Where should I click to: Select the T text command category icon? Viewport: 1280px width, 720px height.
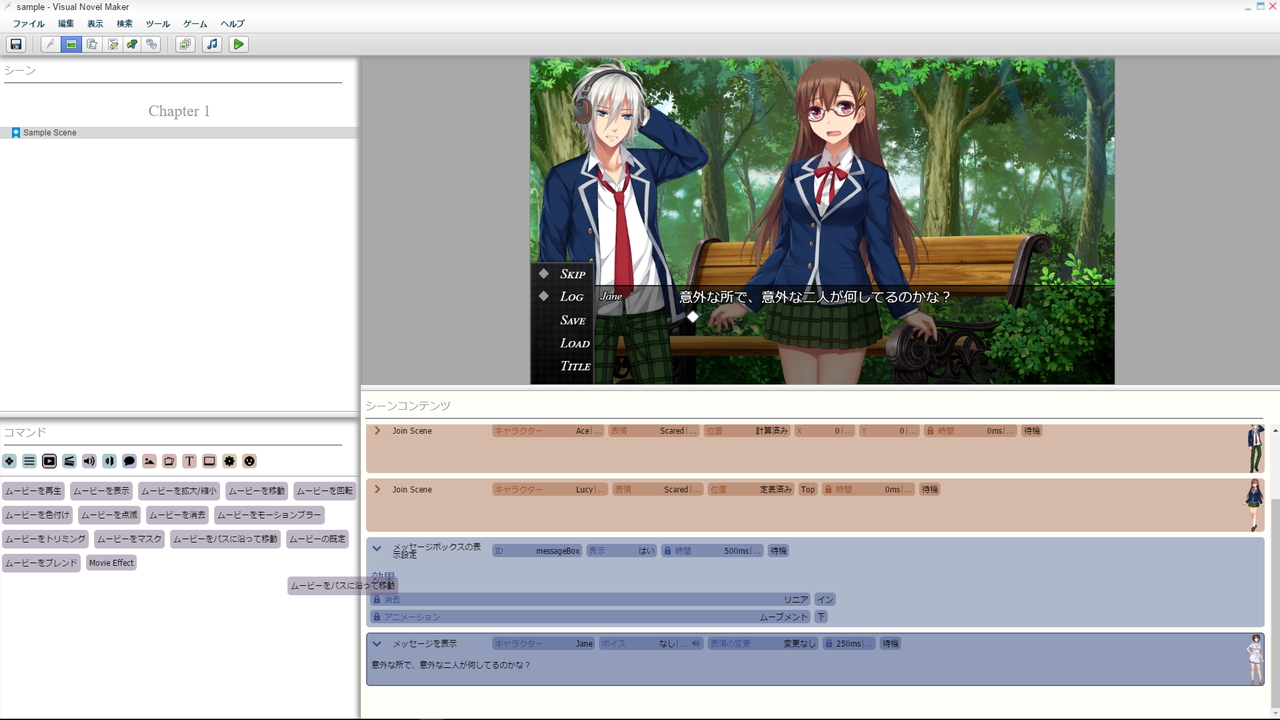(x=187, y=461)
